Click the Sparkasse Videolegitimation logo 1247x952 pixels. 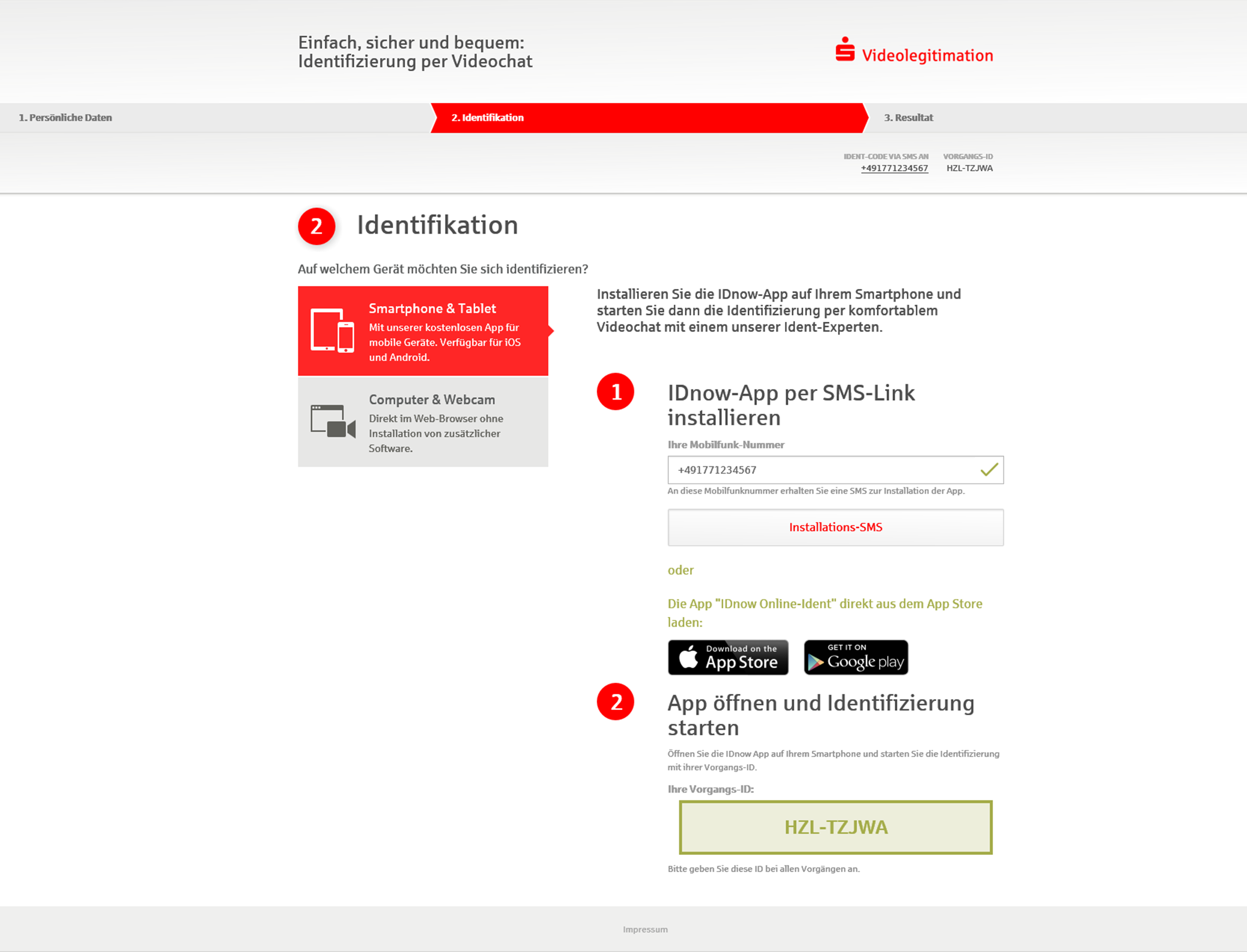coord(914,51)
